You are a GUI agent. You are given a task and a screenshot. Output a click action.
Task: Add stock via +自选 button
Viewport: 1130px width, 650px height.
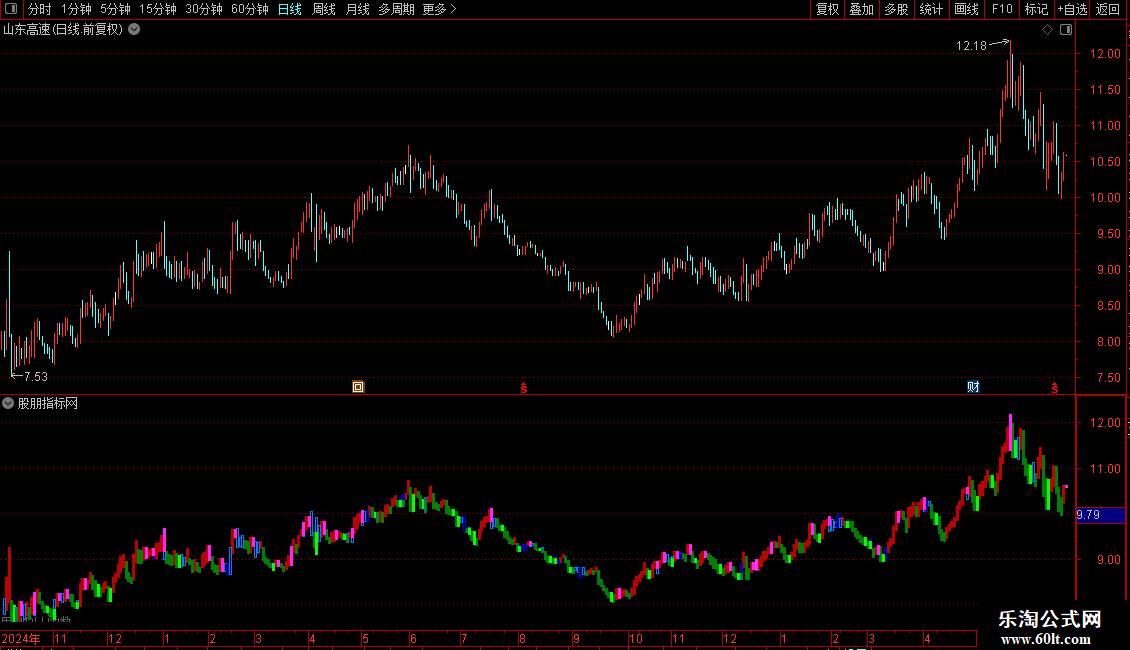(1072, 9)
